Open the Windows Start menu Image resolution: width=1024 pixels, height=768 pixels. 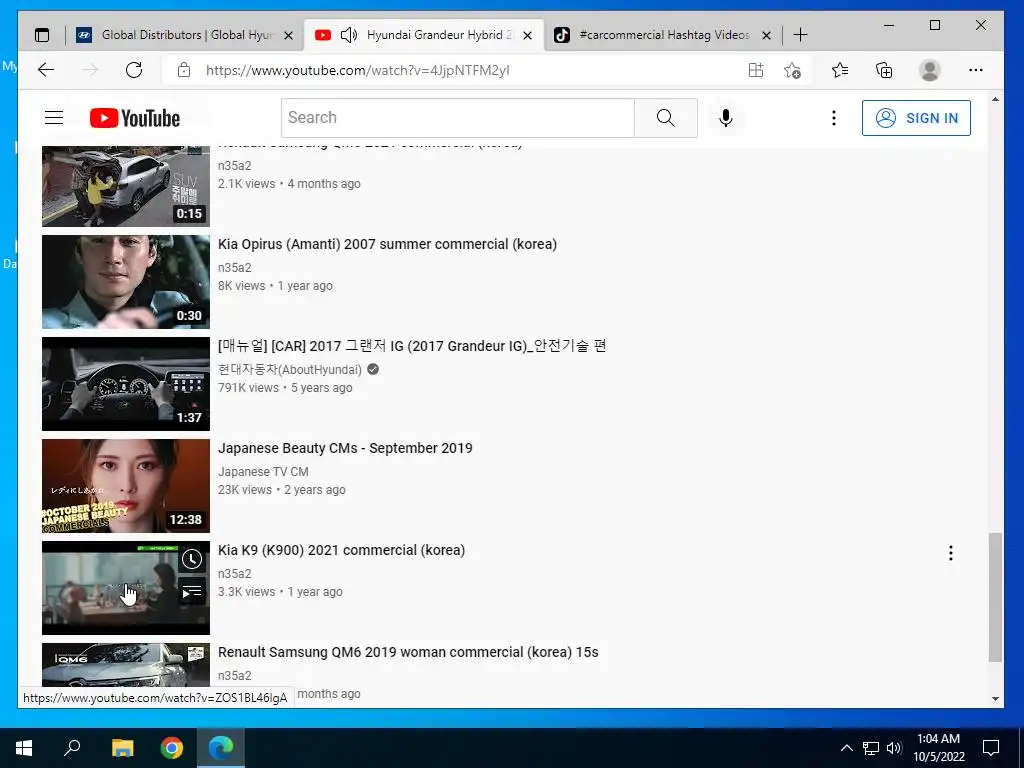24,748
